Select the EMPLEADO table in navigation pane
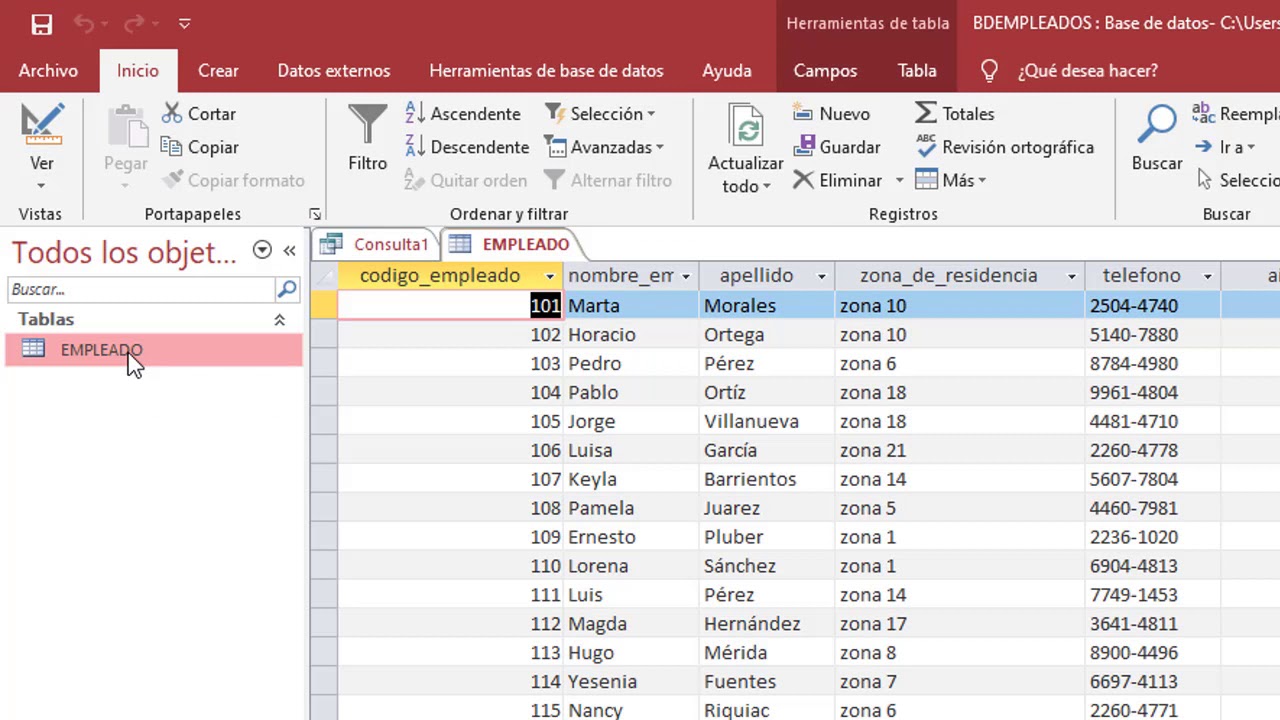Viewport: 1280px width, 720px height. [x=154, y=350]
